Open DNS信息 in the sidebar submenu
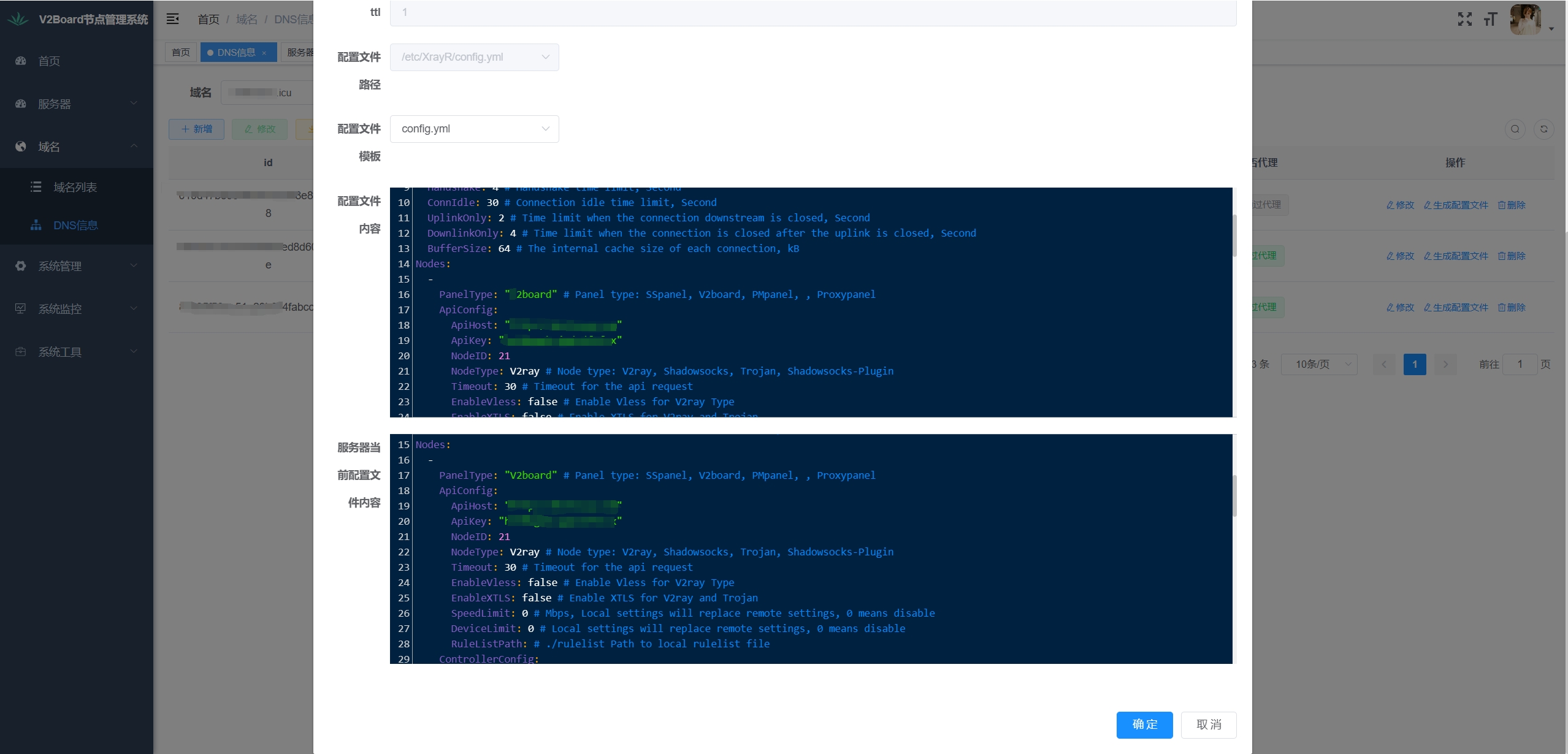Viewport: 1568px width, 754px height. 75,226
